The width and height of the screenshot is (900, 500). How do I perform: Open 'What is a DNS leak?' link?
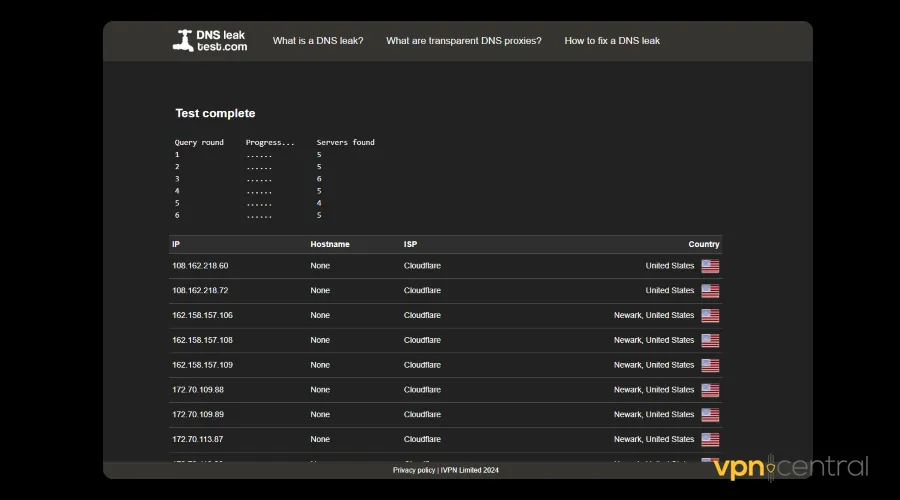318,41
